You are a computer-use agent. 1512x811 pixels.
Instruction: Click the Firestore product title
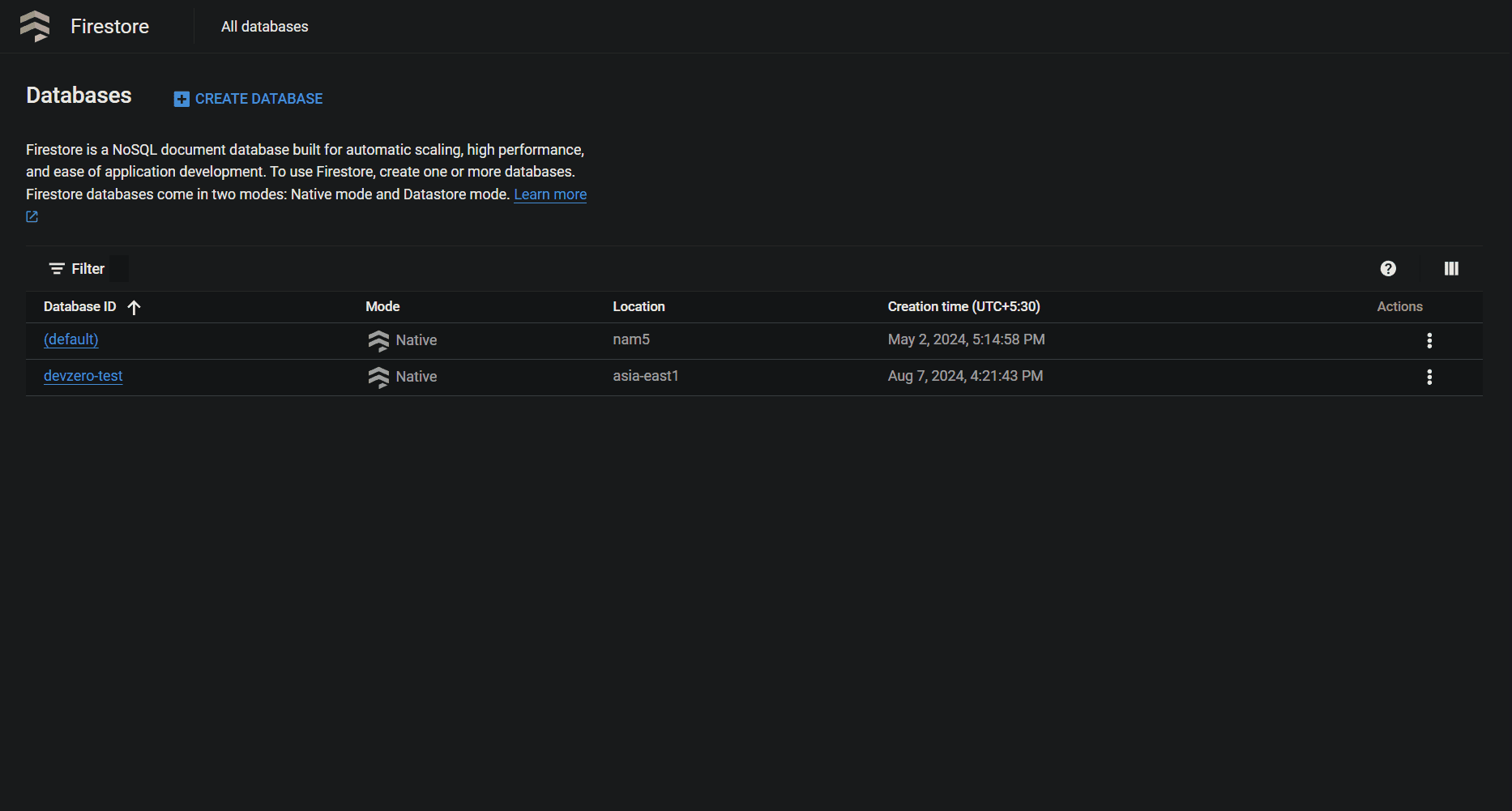click(109, 27)
